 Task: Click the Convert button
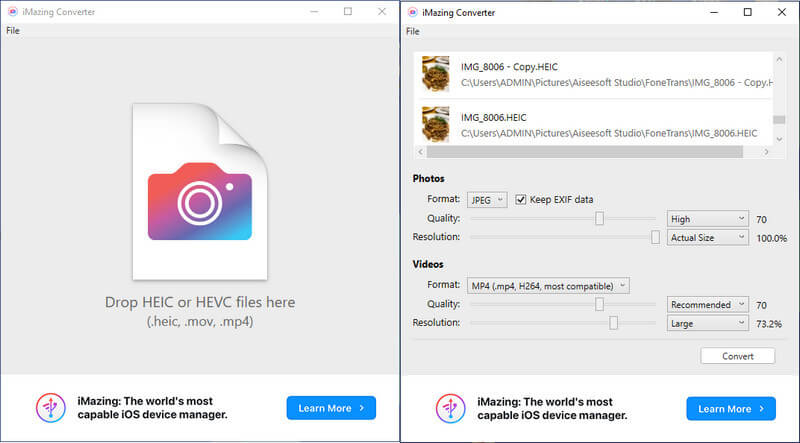(x=738, y=356)
